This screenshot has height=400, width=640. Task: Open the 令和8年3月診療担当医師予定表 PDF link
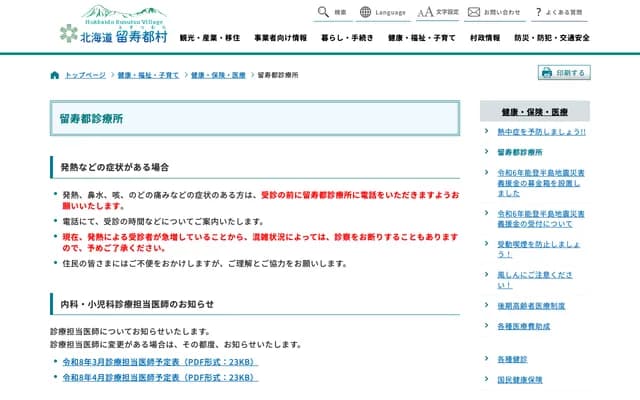pyautogui.click(x=160, y=362)
